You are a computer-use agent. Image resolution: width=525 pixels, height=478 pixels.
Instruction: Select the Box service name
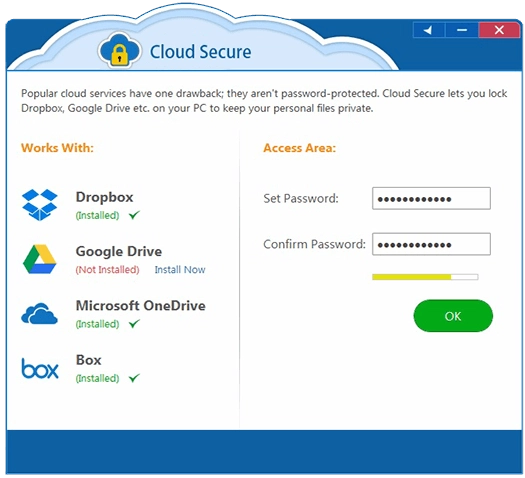88,360
